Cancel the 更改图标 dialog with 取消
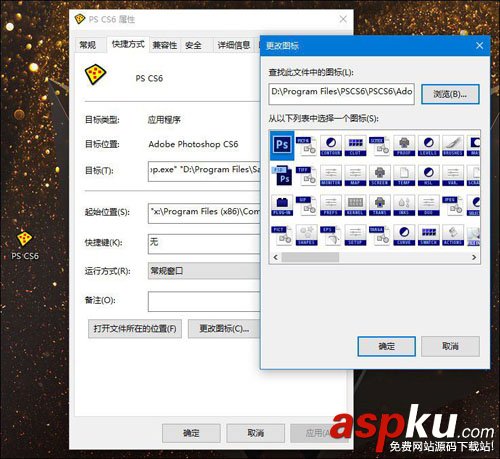Image resolution: width=500 pixels, height=459 pixels. pyautogui.click(x=450, y=346)
